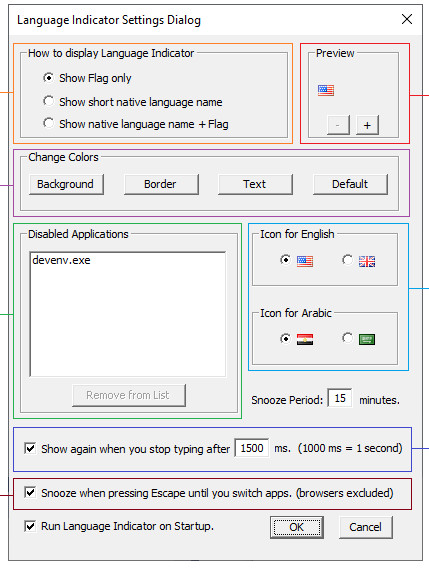
Task: Reset colors with Default button
Action: click(350, 184)
